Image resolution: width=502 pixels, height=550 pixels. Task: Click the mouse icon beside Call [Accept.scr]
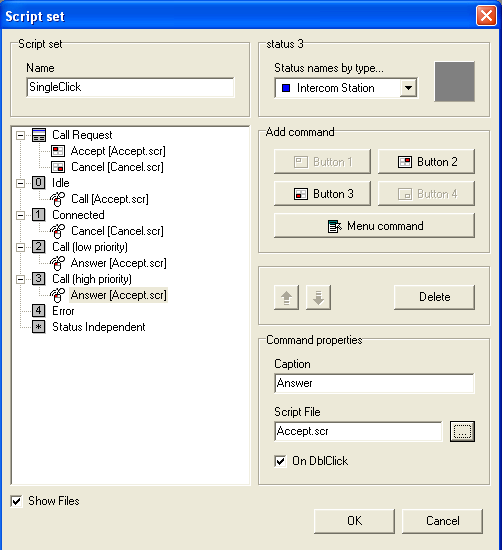click(x=58, y=199)
